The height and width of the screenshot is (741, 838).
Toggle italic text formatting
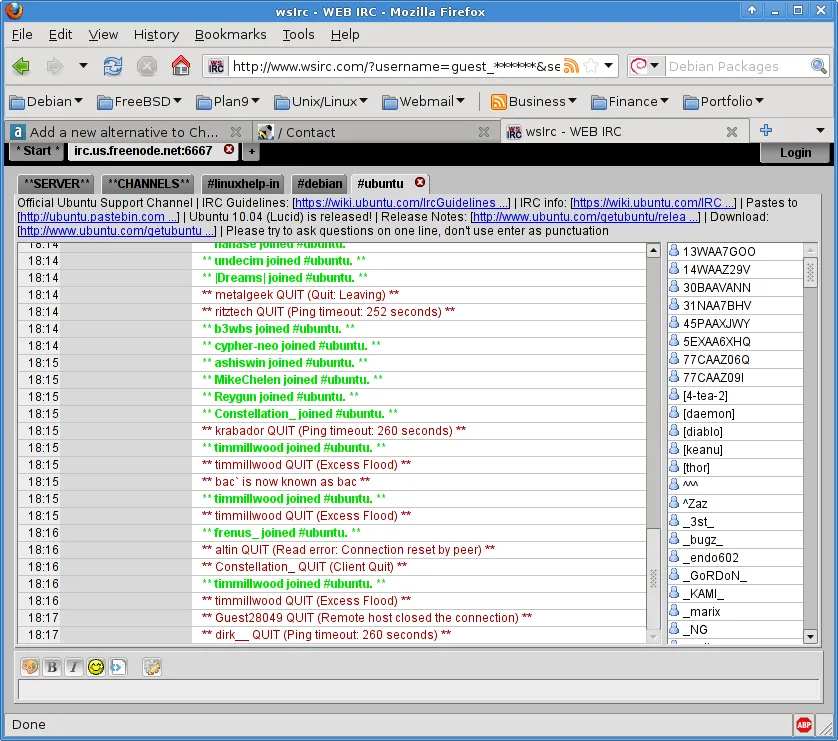click(x=73, y=667)
